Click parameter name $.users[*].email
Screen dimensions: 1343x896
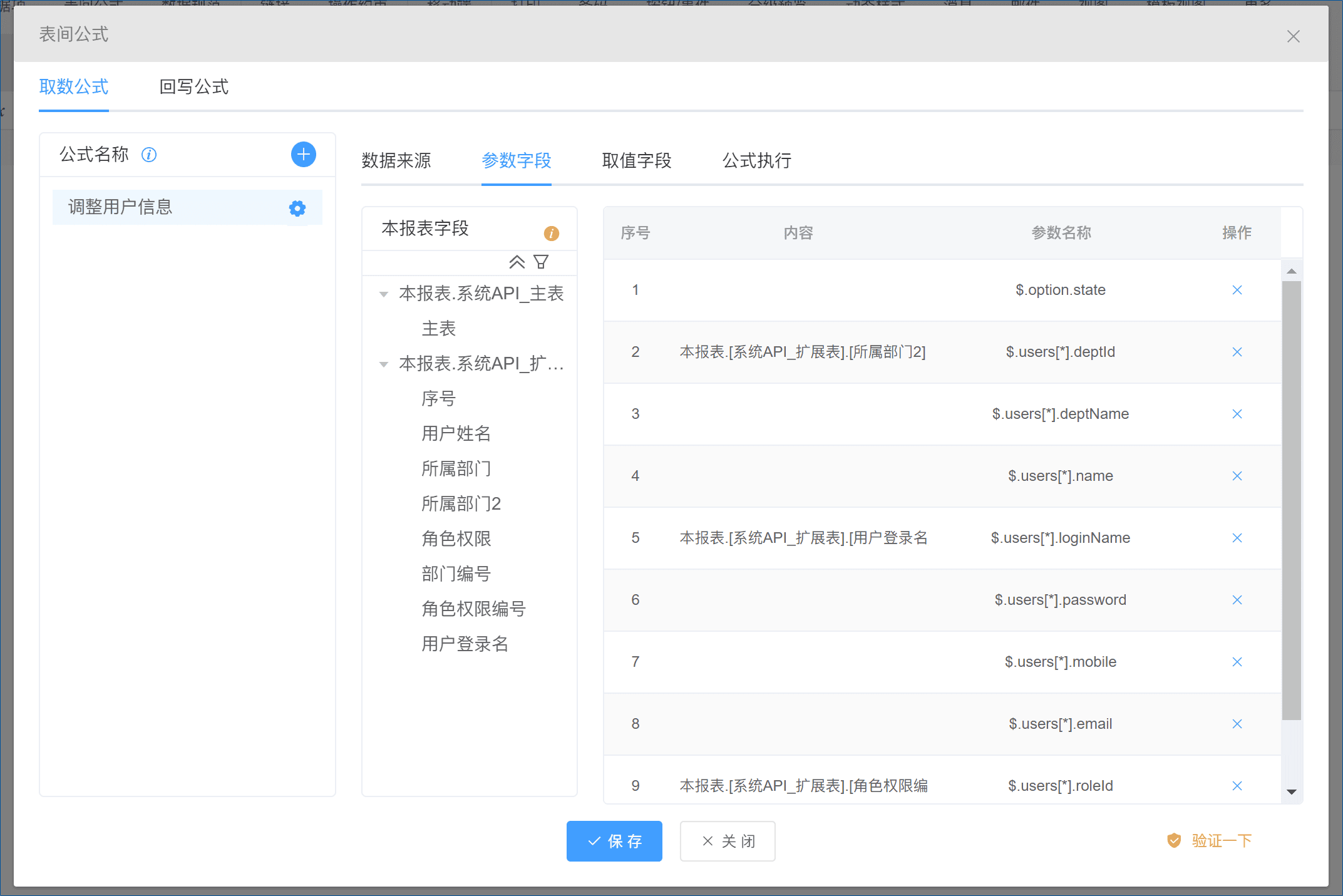[1061, 724]
